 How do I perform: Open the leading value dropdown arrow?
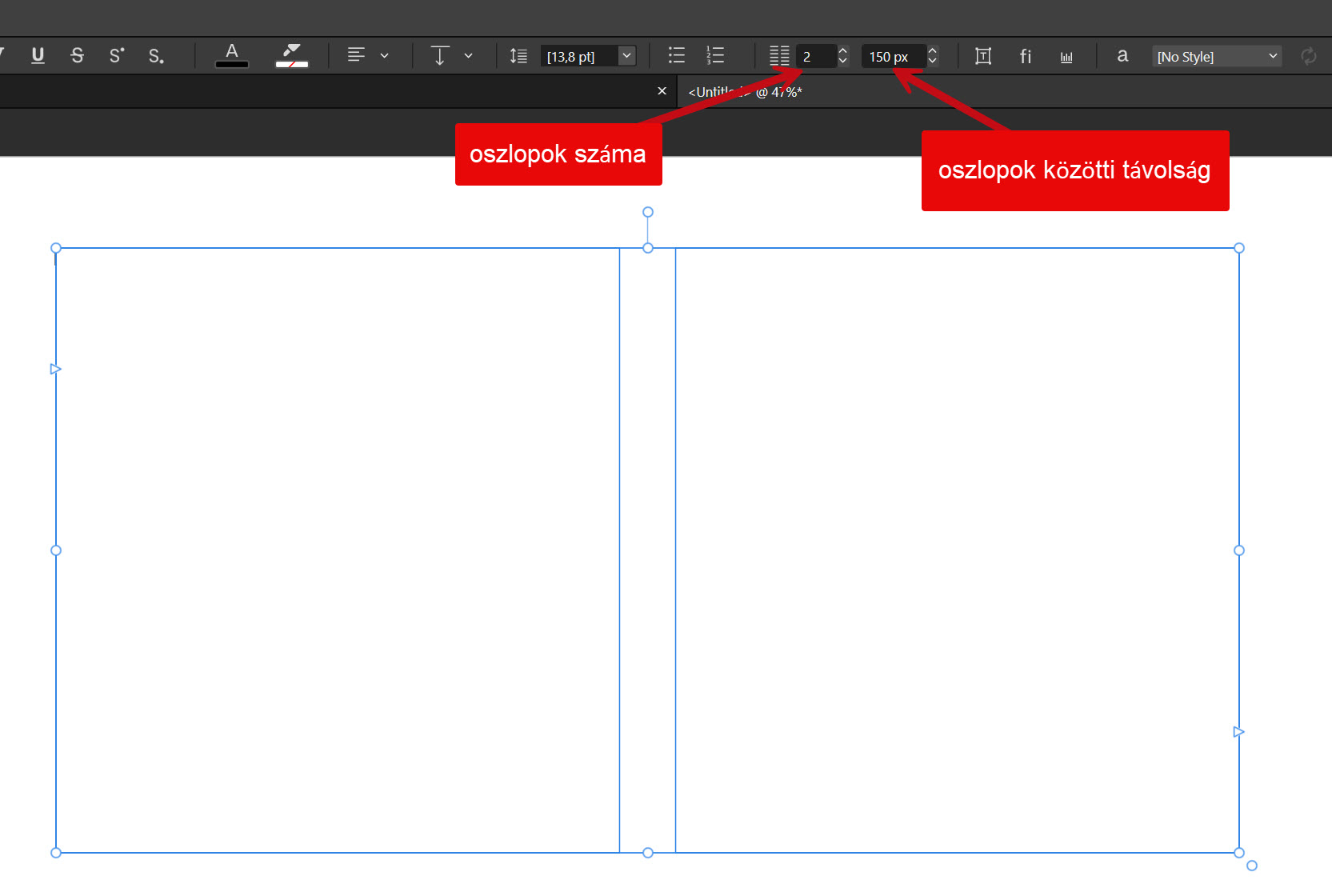point(627,56)
